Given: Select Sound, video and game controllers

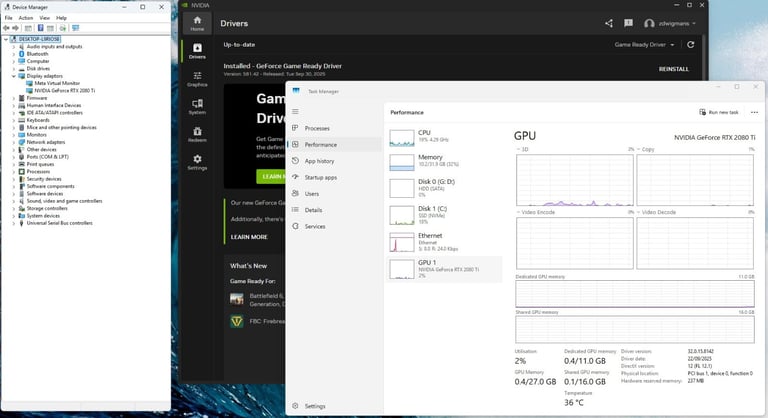Looking at the screenshot, I should (64, 201).
